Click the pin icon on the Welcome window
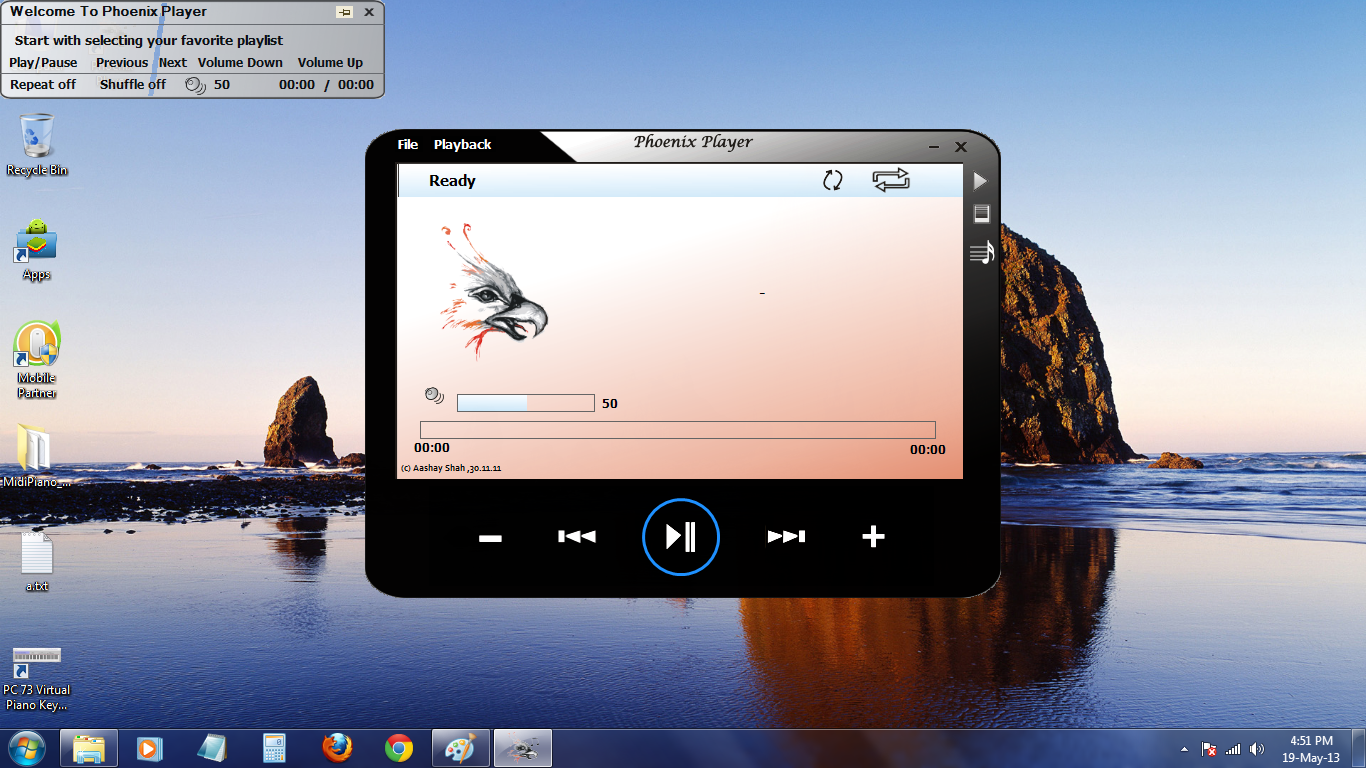The width and height of the screenshot is (1366, 768). tap(344, 12)
